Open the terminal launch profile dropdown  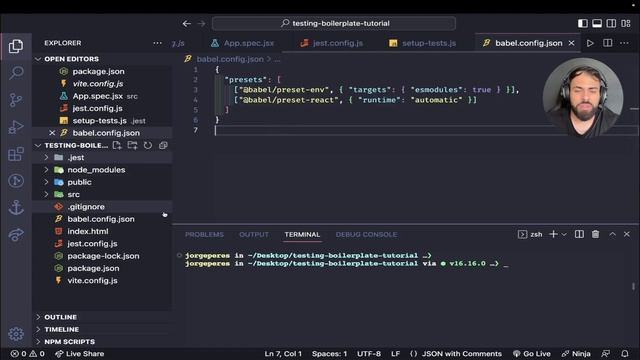click(564, 234)
